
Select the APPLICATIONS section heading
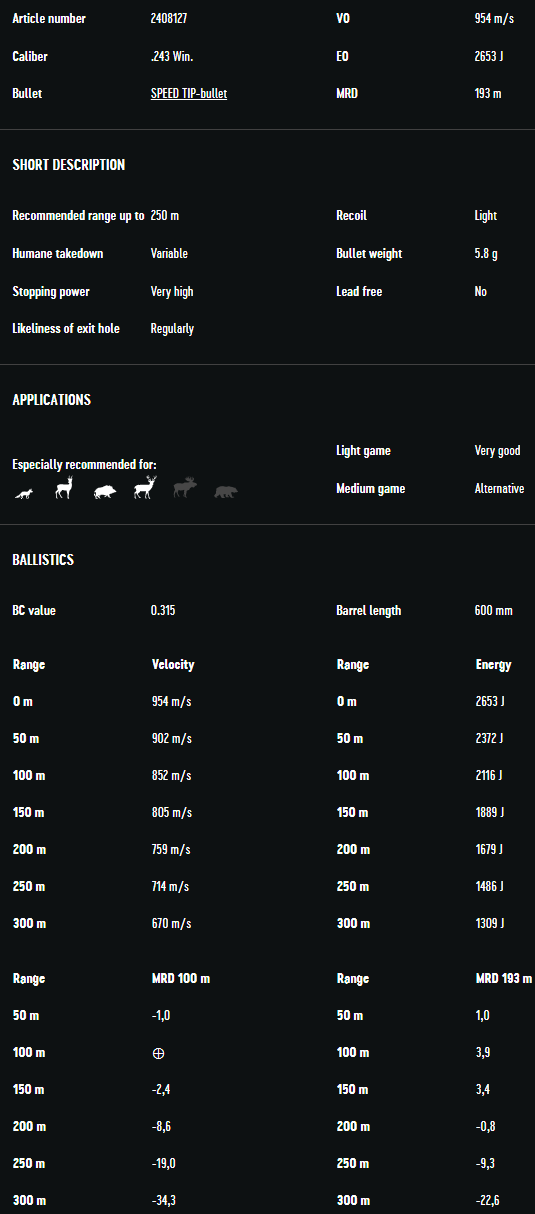click(x=52, y=400)
